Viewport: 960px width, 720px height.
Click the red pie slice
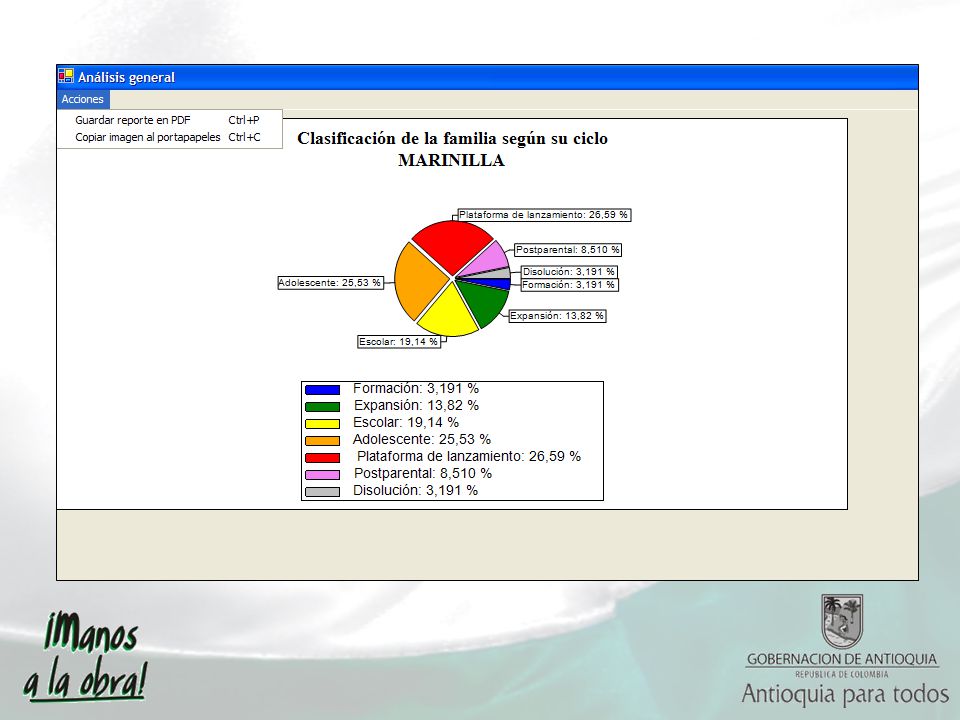[450, 245]
